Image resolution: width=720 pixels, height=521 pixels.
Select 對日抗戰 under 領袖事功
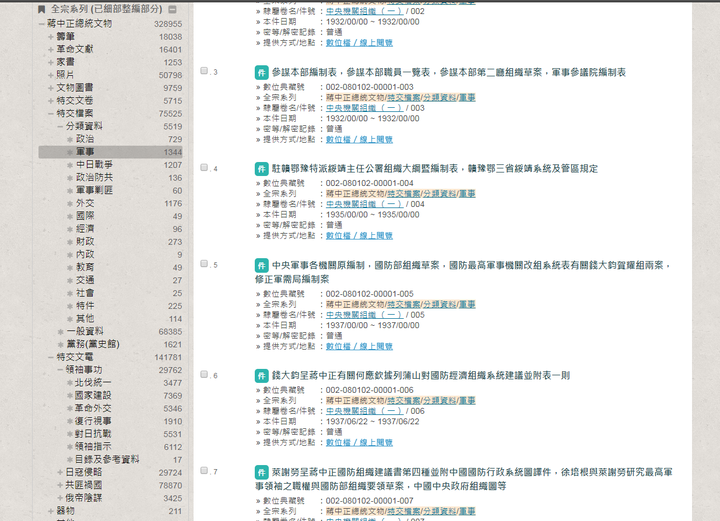(93, 434)
